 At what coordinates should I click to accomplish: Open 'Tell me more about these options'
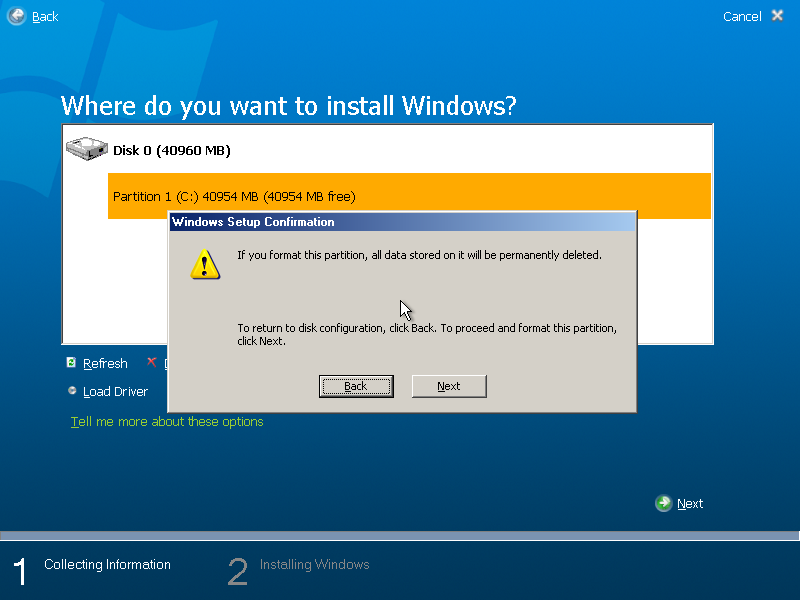(167, 421)
